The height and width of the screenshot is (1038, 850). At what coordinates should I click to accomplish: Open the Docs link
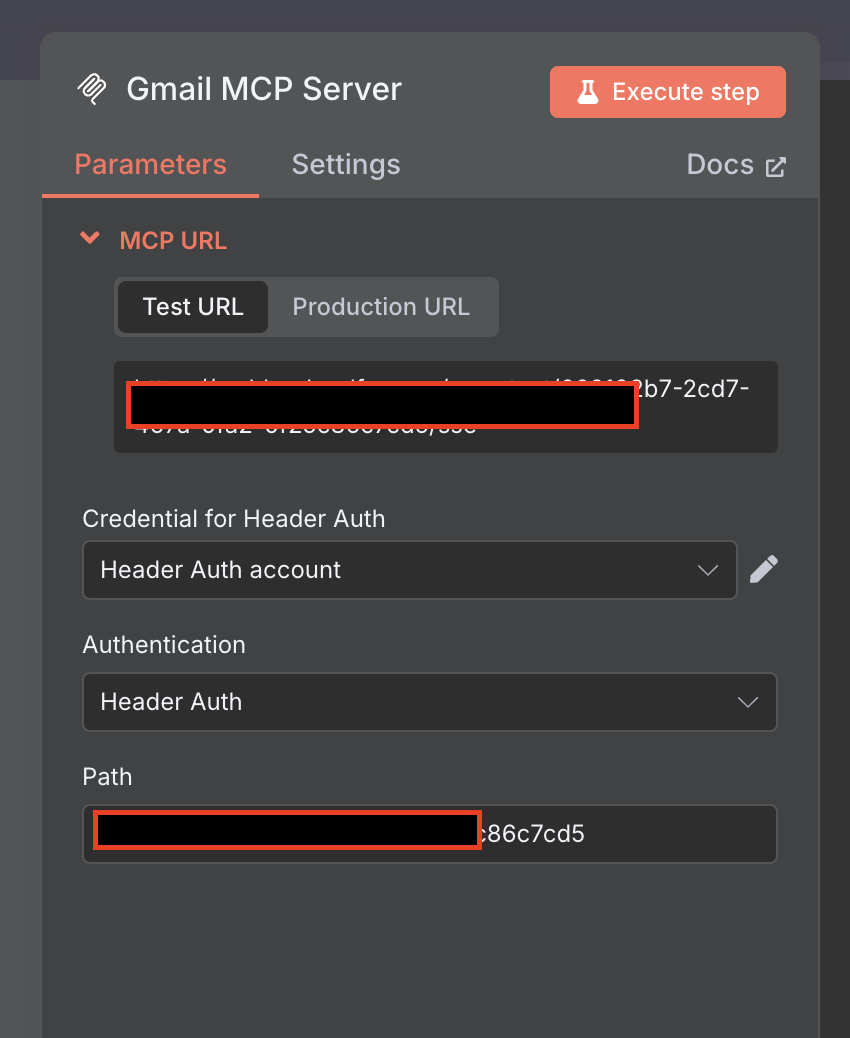[720, 164]
